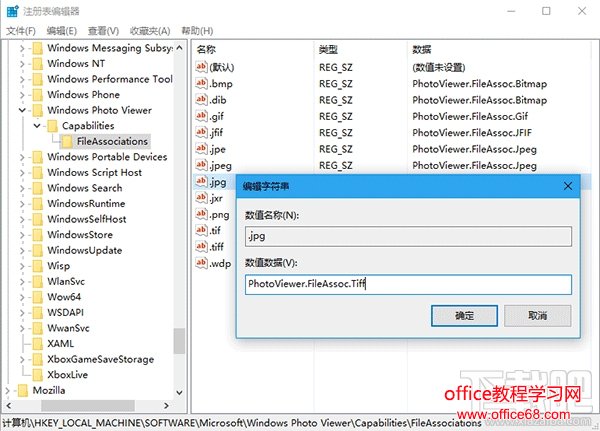The image size is (600, 431).
Task: Click the 名称 column header
Action: tap(206, 49)
